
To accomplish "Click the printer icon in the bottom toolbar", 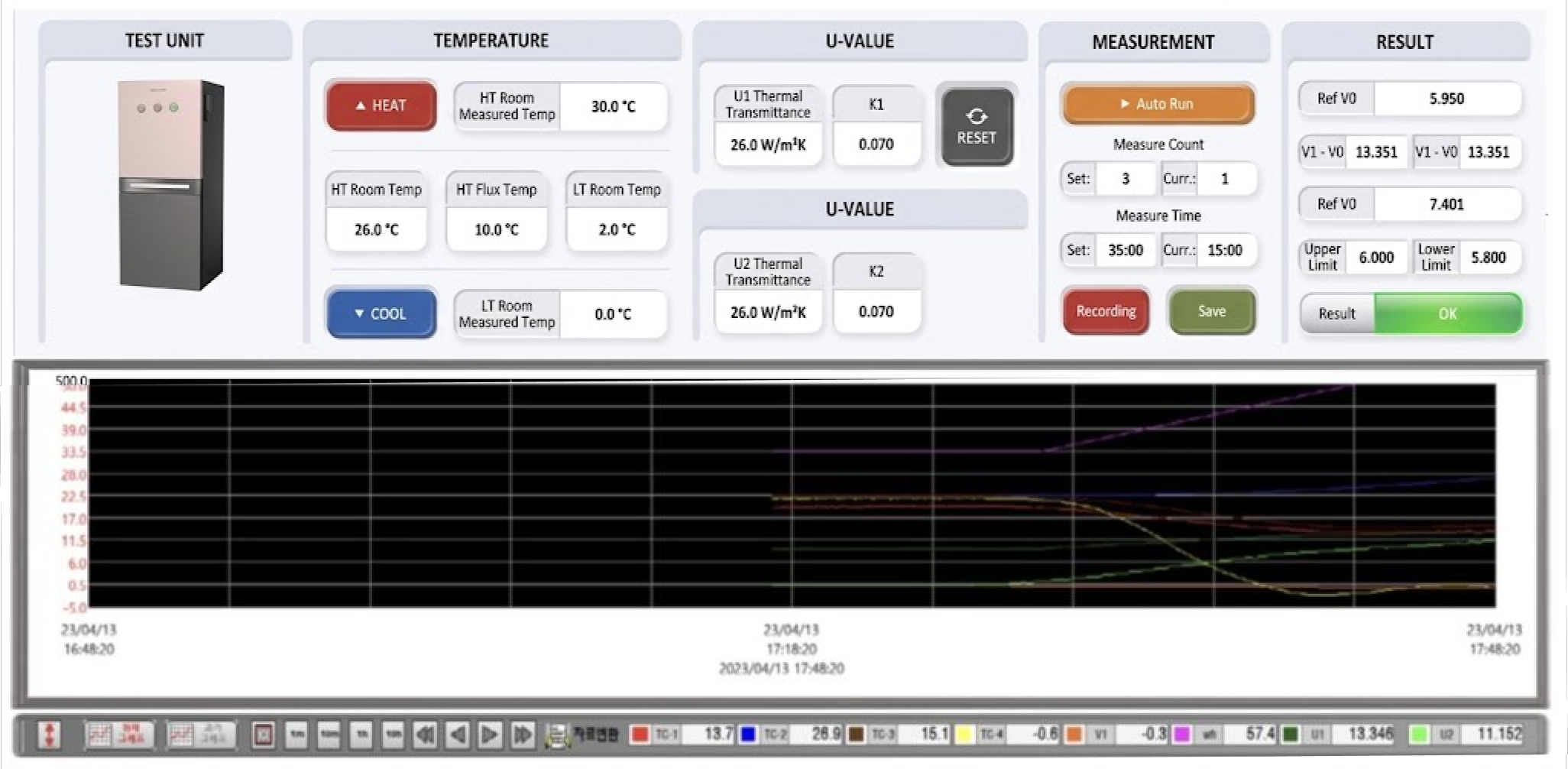I will (x=557, y=735).
